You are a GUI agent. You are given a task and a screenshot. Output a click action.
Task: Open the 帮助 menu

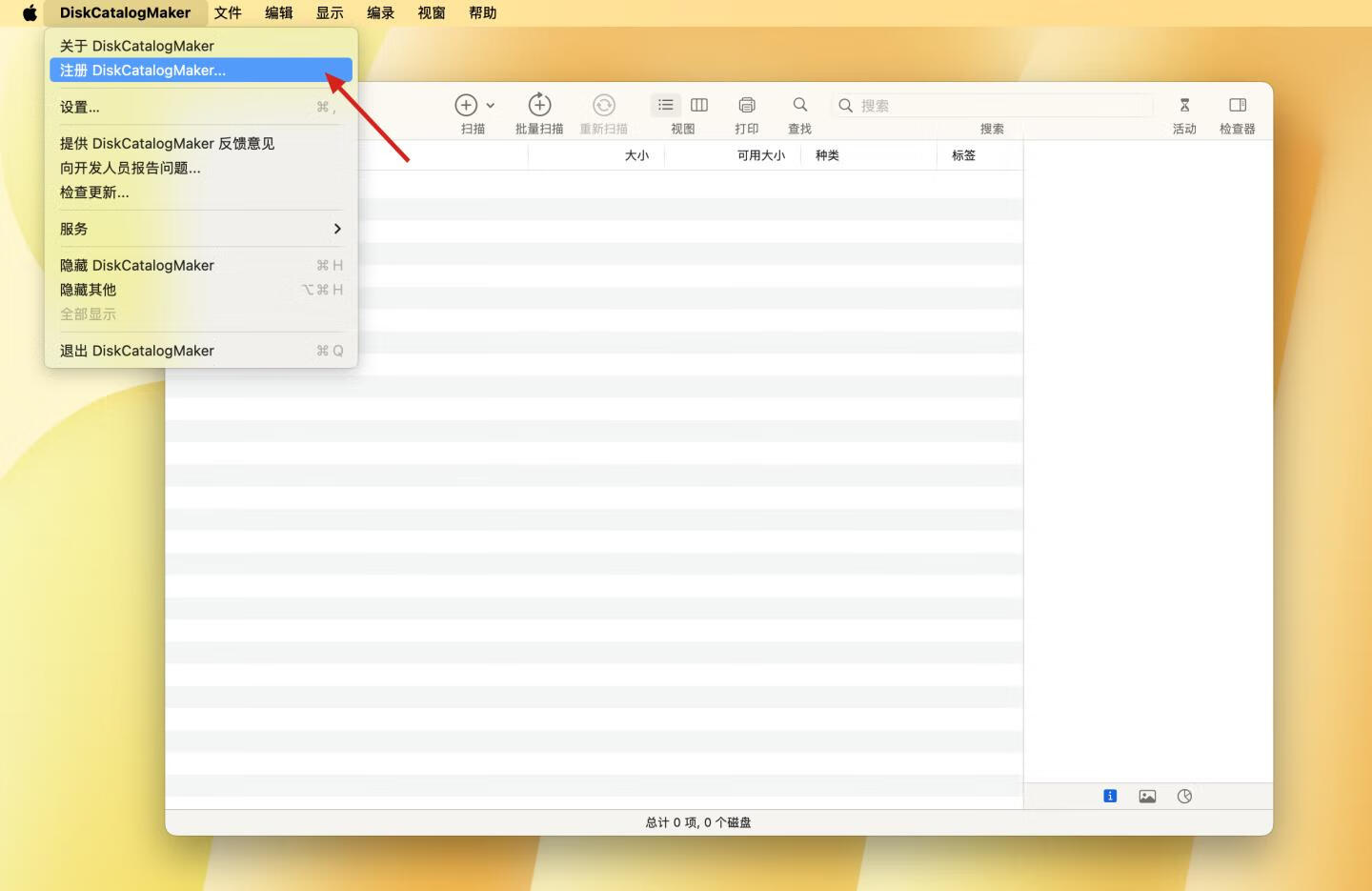[483, 12]
